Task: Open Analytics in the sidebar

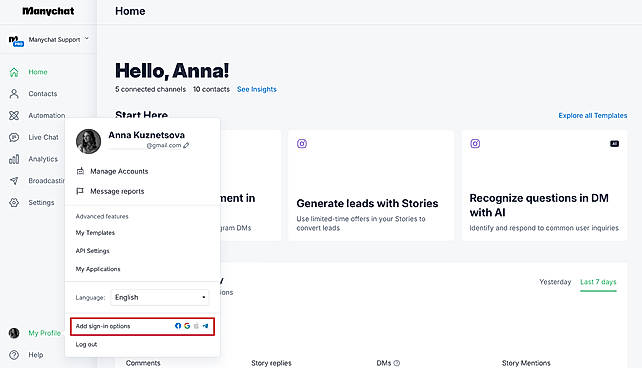Action: pos(43,159)
